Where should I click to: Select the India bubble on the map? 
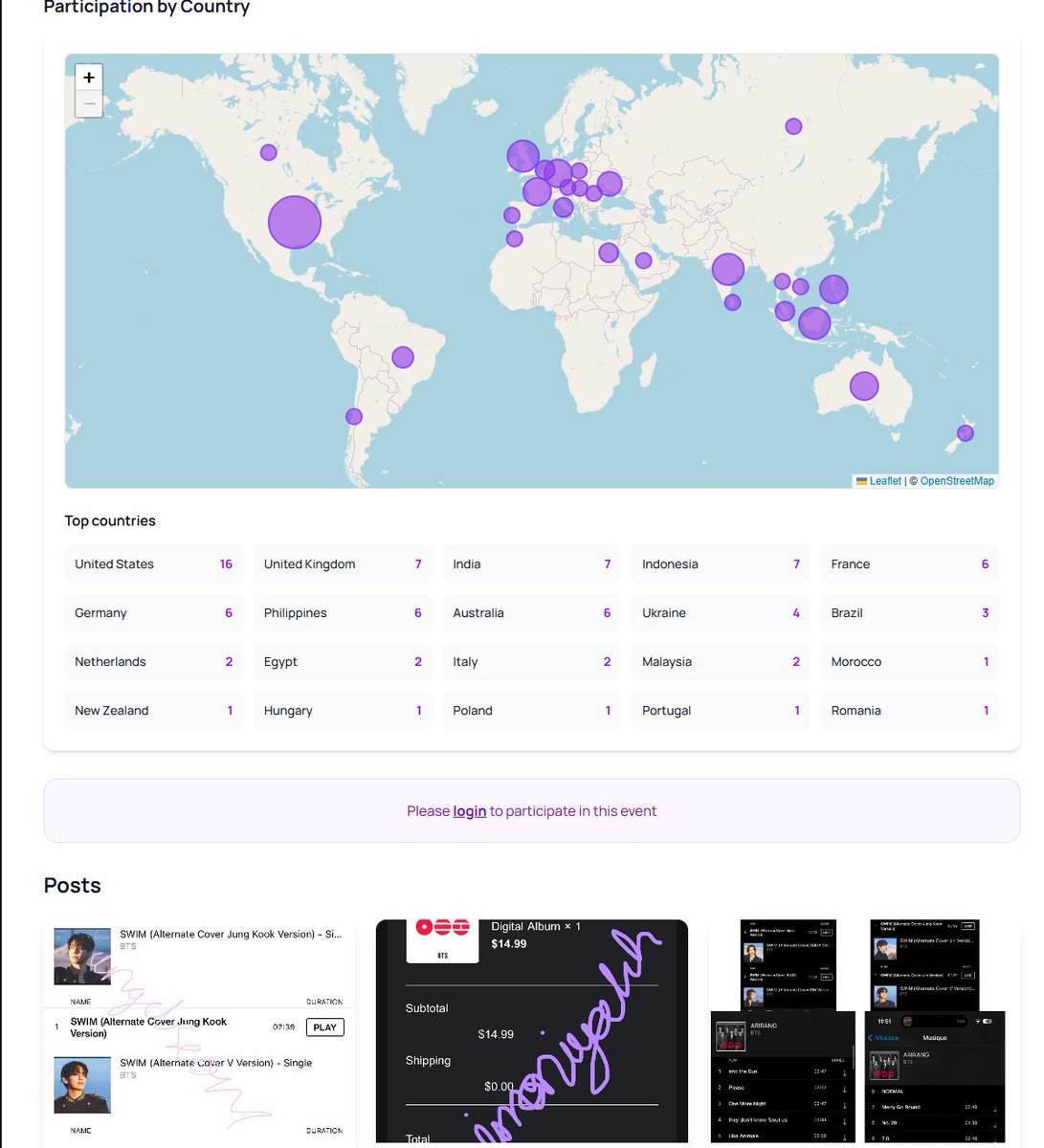pos(728,270)
